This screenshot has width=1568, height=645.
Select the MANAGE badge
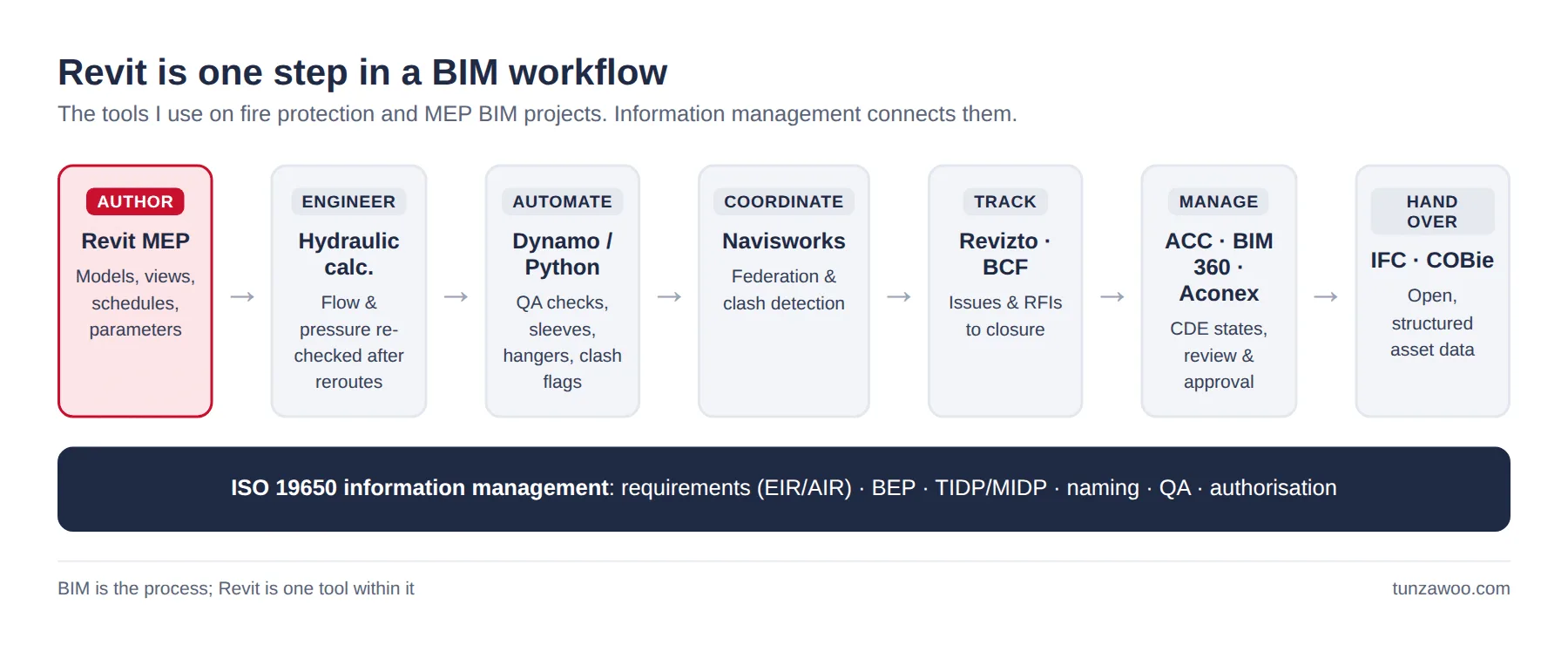[1219, 201]
